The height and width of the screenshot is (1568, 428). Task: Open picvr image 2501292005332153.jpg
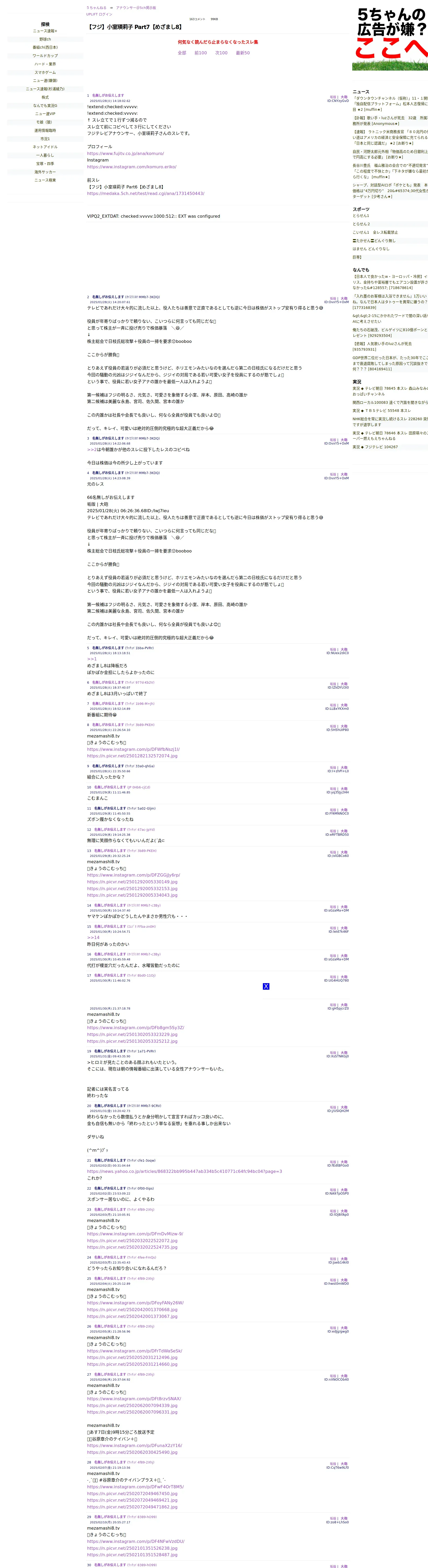pos(132,889)
